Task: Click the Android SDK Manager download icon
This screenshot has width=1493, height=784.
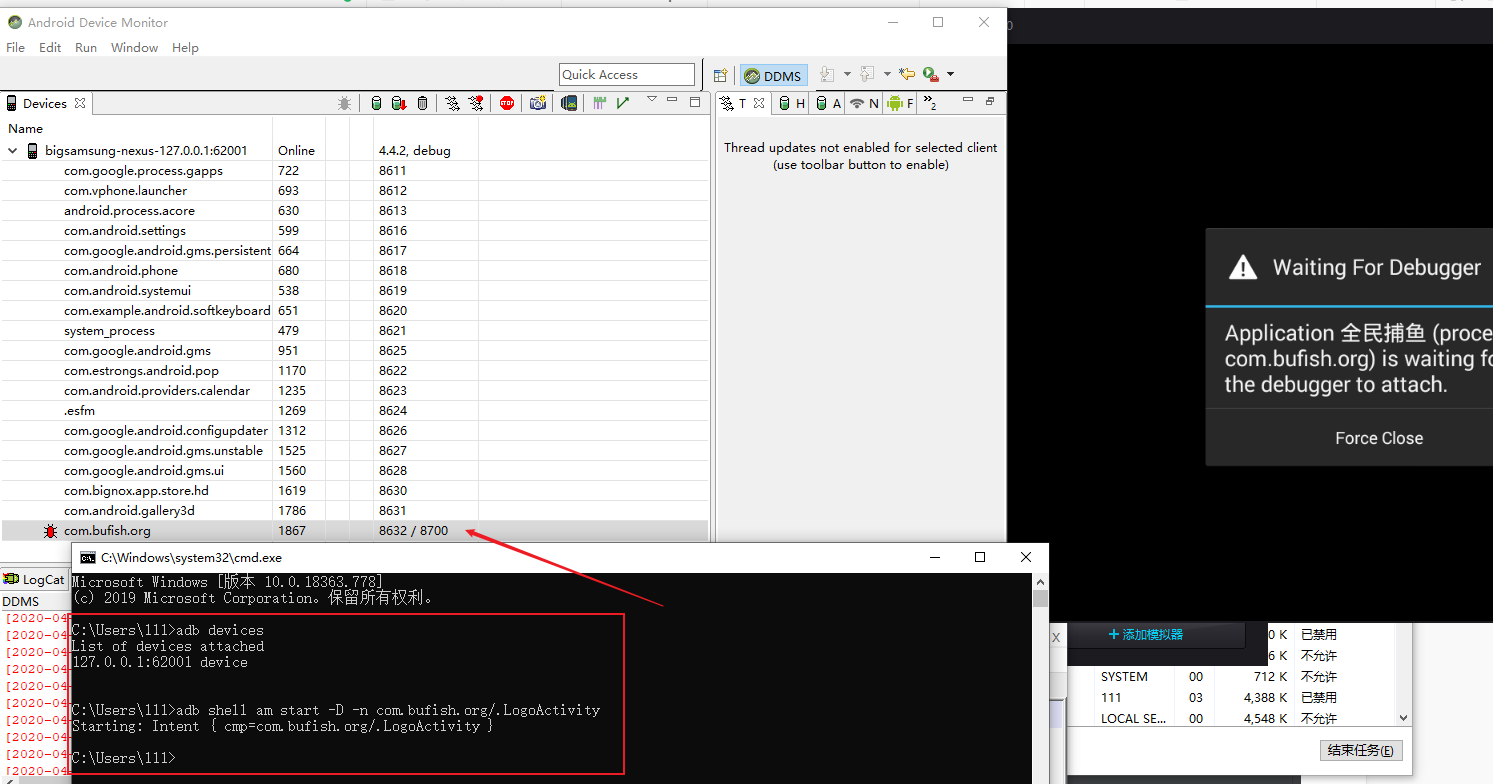Action: [827, 74]
